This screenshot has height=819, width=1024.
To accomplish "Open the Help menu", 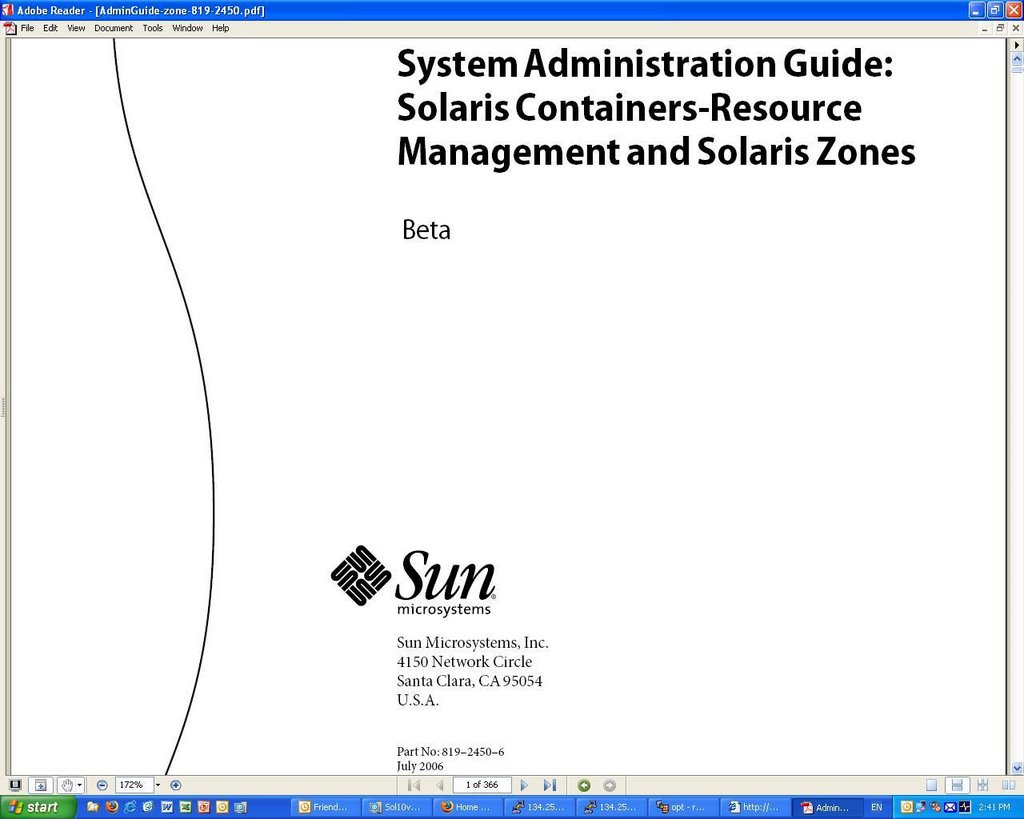I will 221,28.
